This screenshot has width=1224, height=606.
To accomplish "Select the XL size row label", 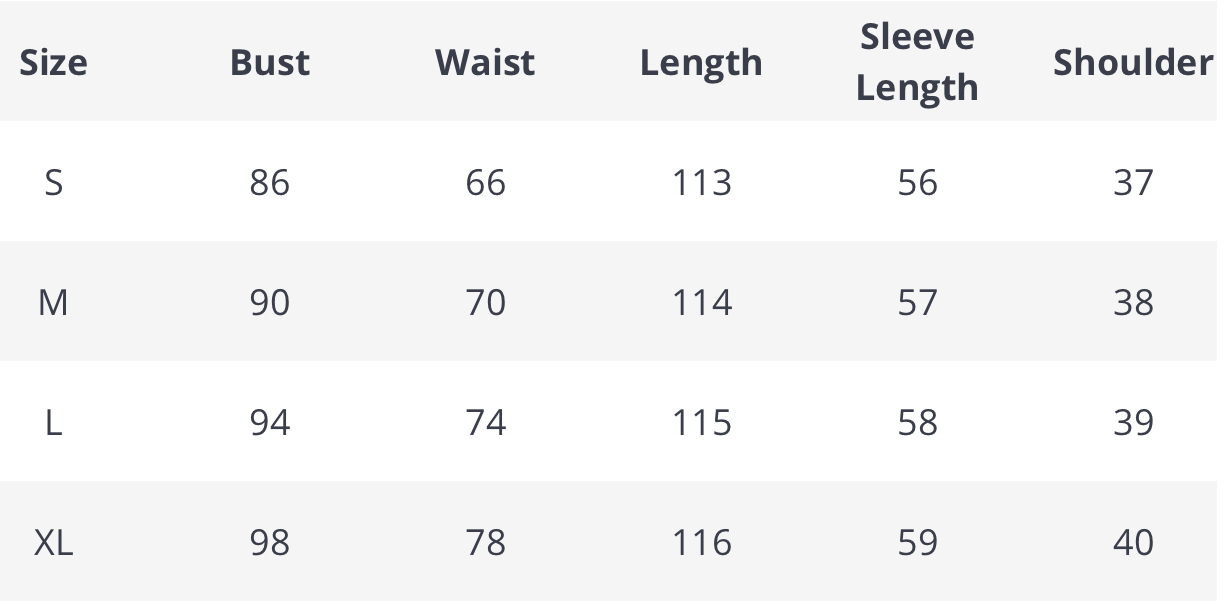I will pos(54,542).
